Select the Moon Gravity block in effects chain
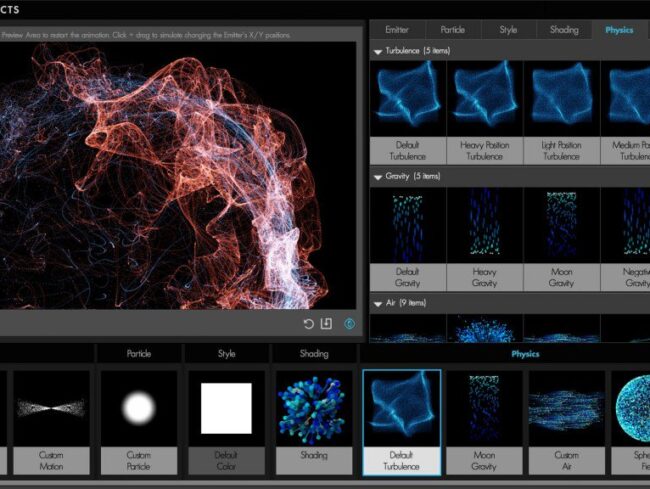Screen dimensions: 650x489 [x=484, y=408]
